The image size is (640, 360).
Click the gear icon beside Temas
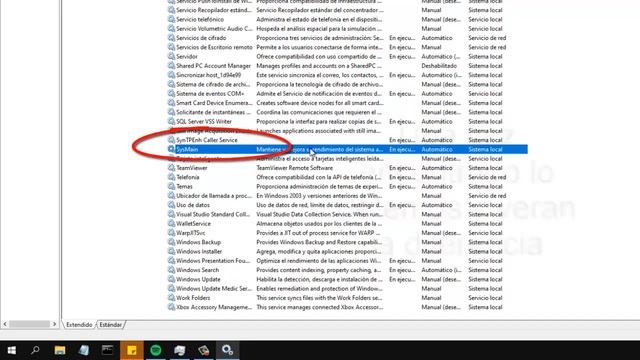[x=171, y=187]
